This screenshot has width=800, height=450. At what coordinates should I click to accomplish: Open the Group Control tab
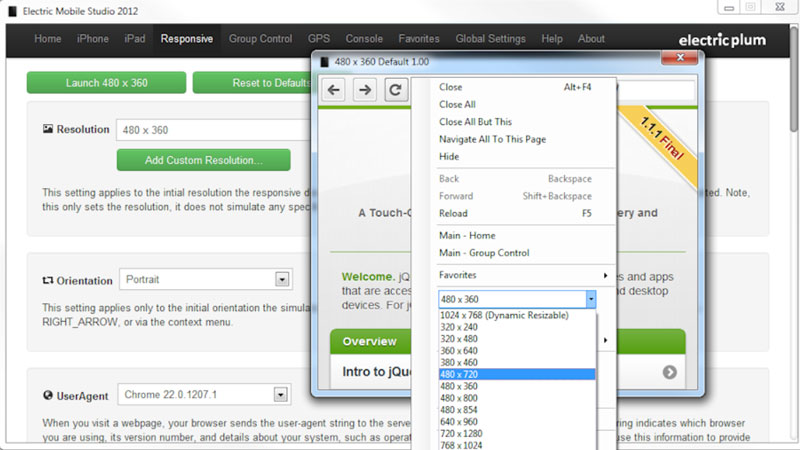tap(260, 39)
